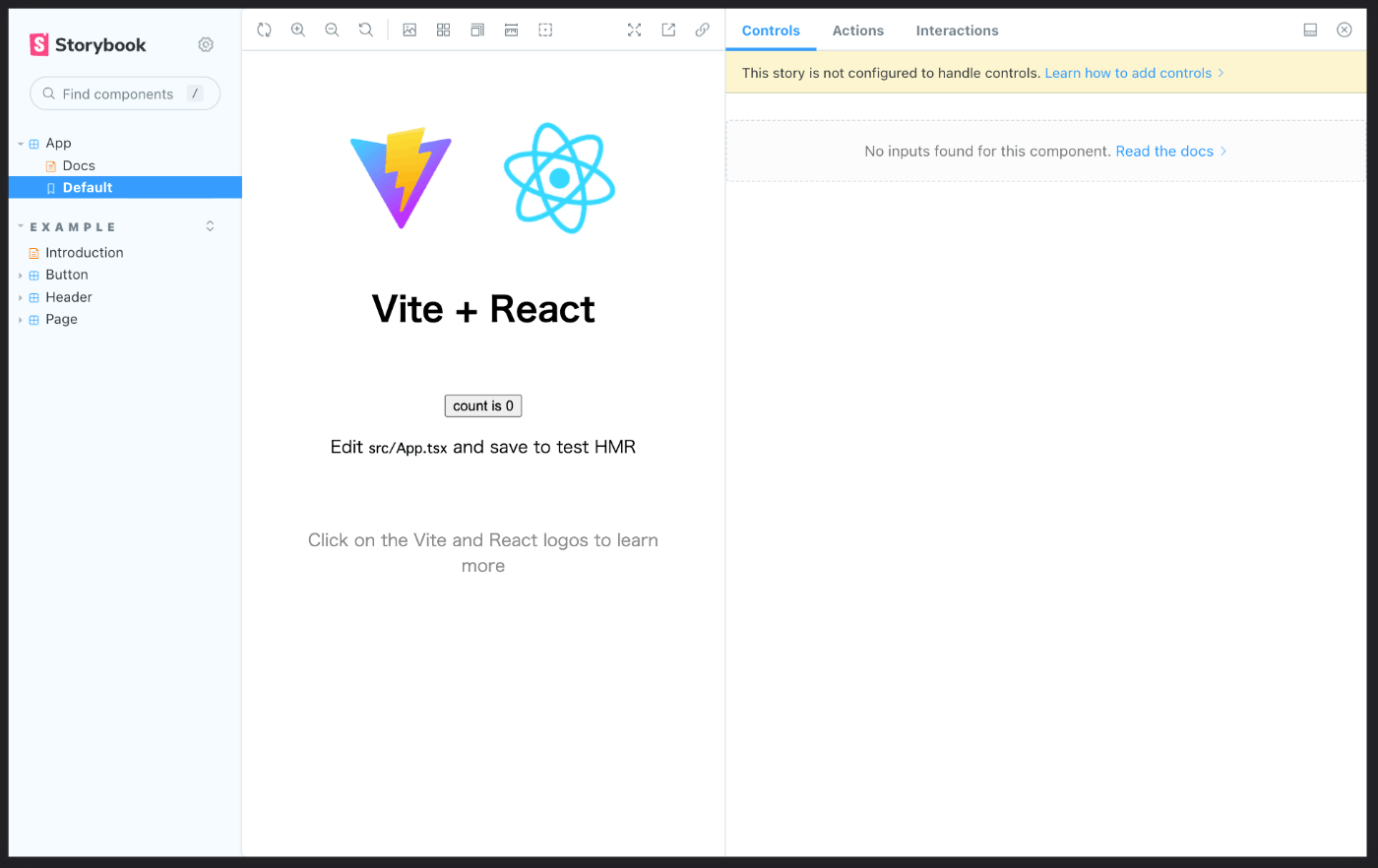Copy the canvas link
Viewport: 1378px width, 868px height.
click(x=702, y=31)
